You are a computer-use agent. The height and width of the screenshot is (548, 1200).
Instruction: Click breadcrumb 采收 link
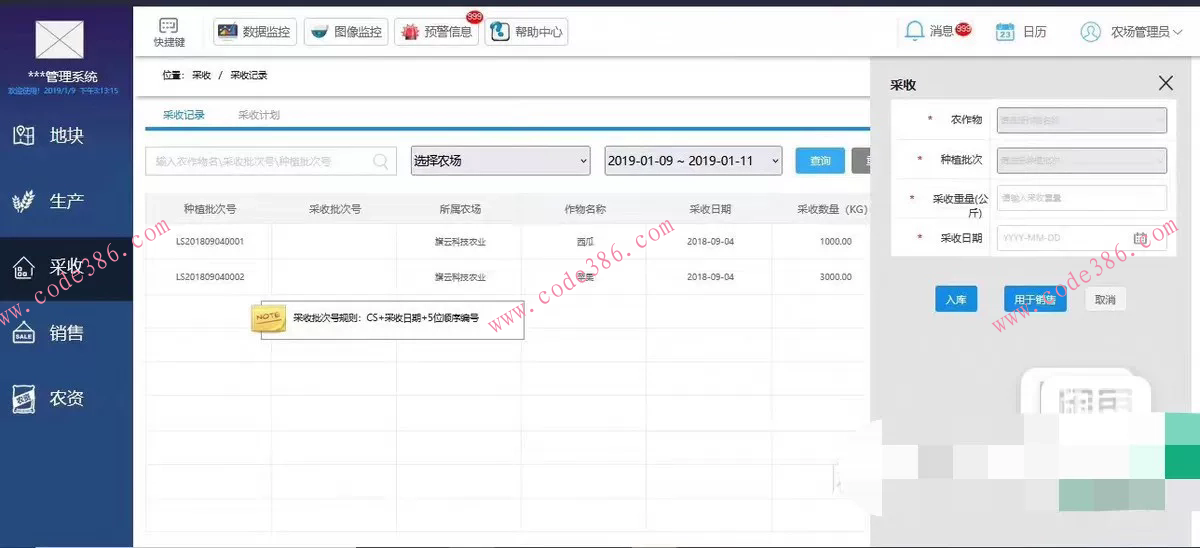[x=202, y=75]
